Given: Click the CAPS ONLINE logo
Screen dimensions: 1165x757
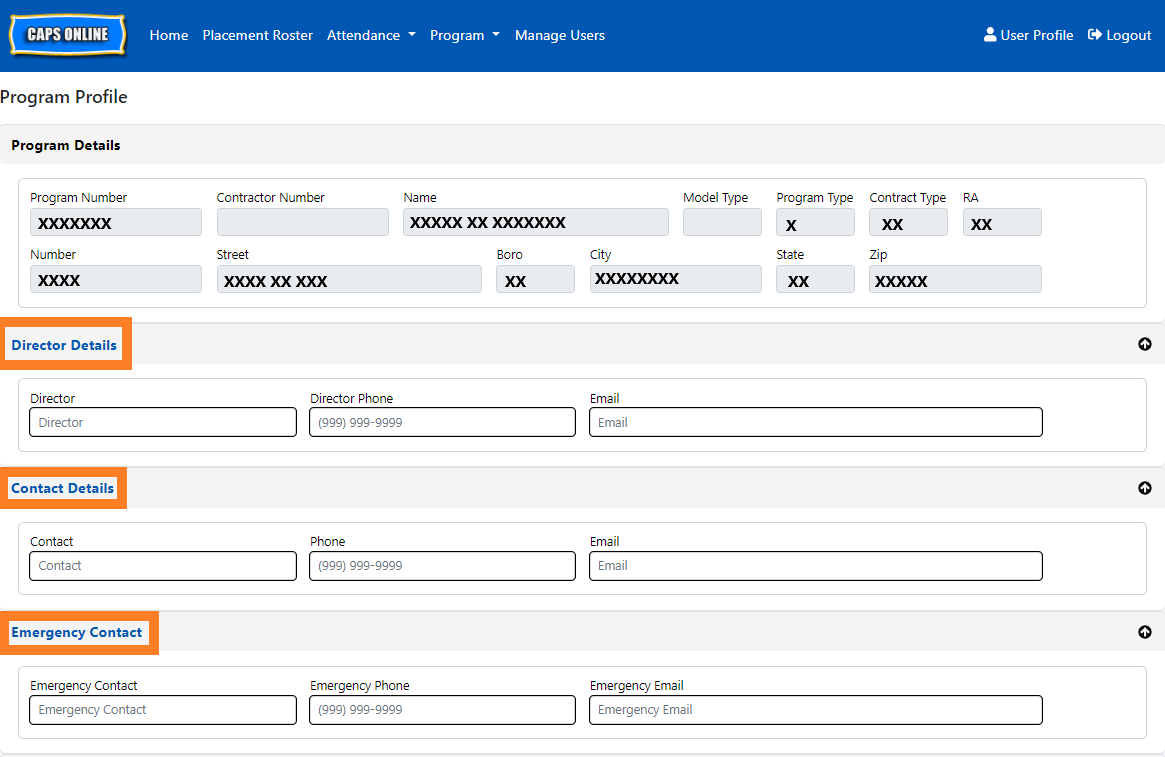Looking at the screenshot, I should coord(68,35).
